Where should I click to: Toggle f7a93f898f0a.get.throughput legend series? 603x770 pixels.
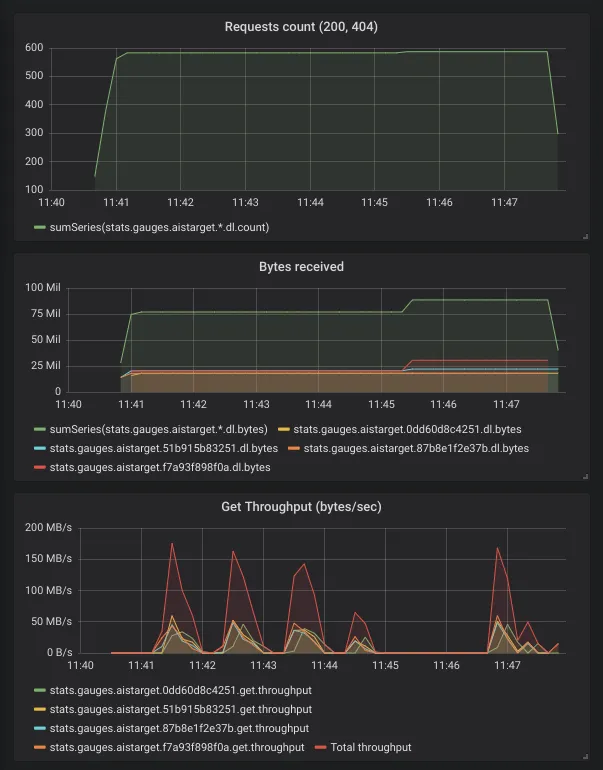tap(177, 747)
